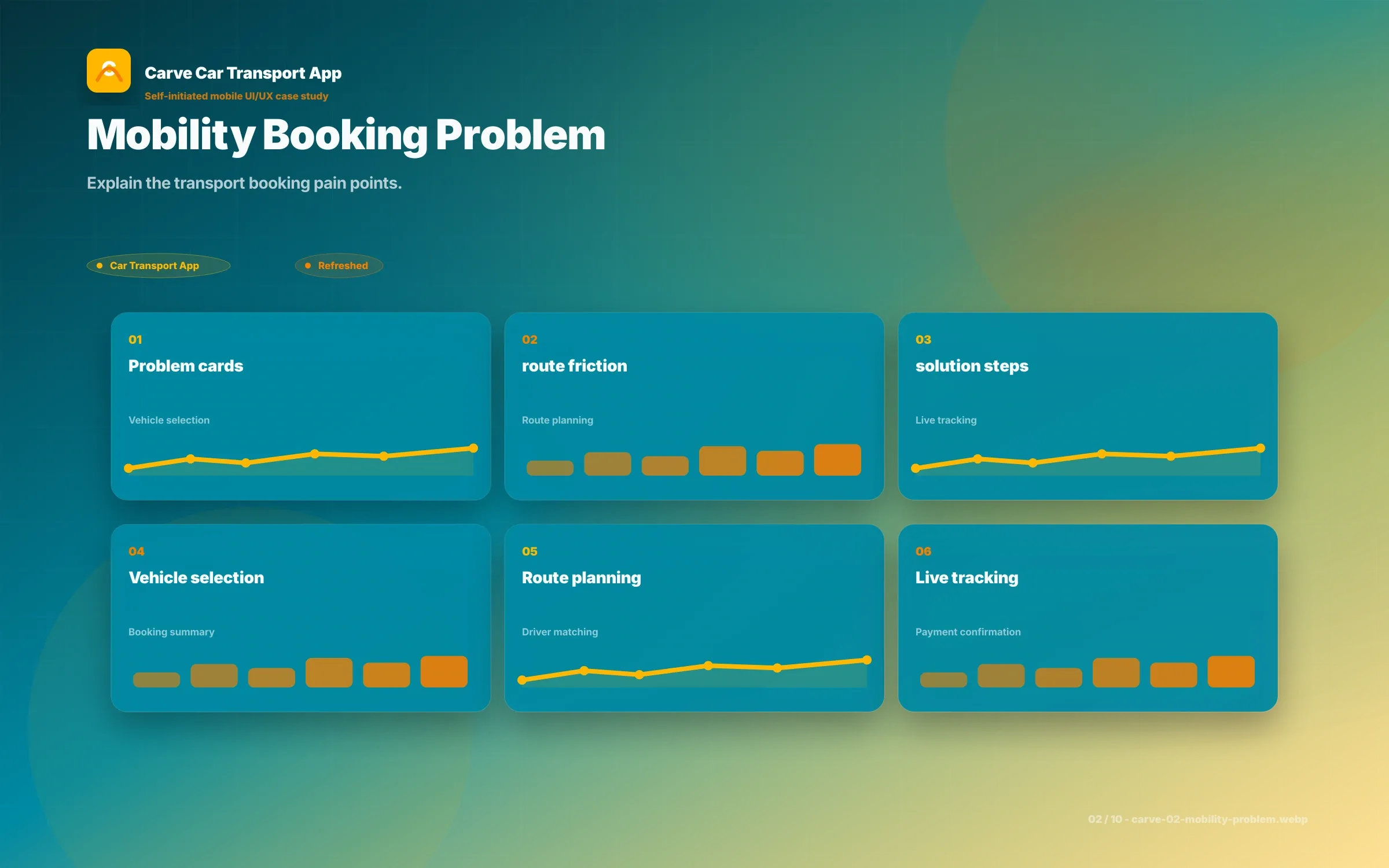1389x868 pixels.
Task: Click the Live tracking caption in card 03
Action: [x=946, y=421]
